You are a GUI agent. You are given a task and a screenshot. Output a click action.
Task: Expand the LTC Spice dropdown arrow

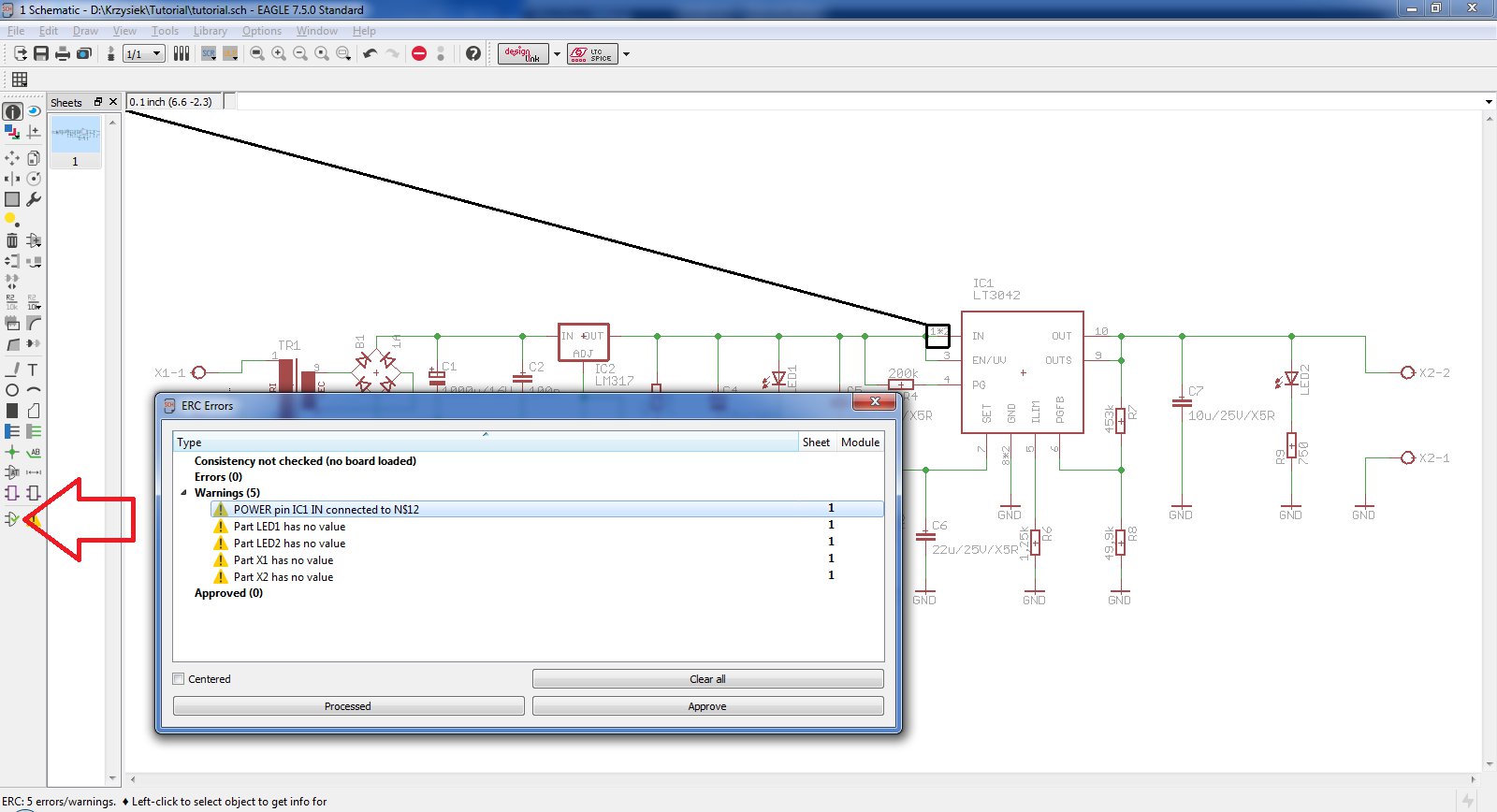click(x=626, y=54)
